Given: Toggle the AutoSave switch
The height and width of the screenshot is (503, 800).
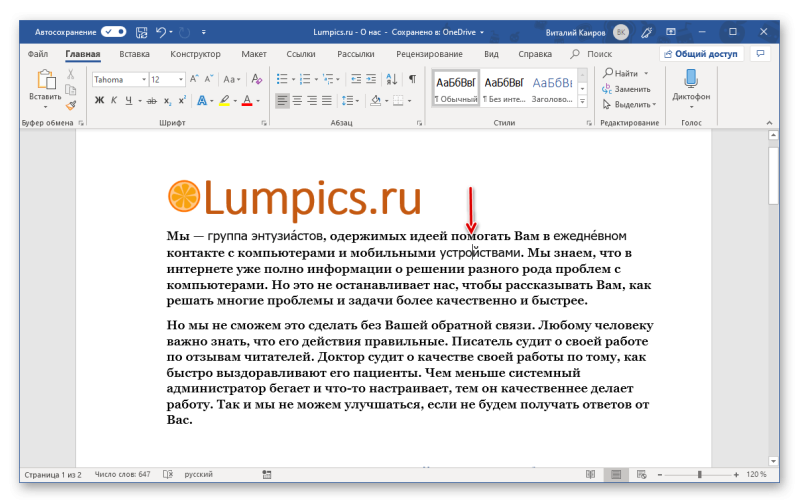Looking at the screenshot, I should 113,32.
